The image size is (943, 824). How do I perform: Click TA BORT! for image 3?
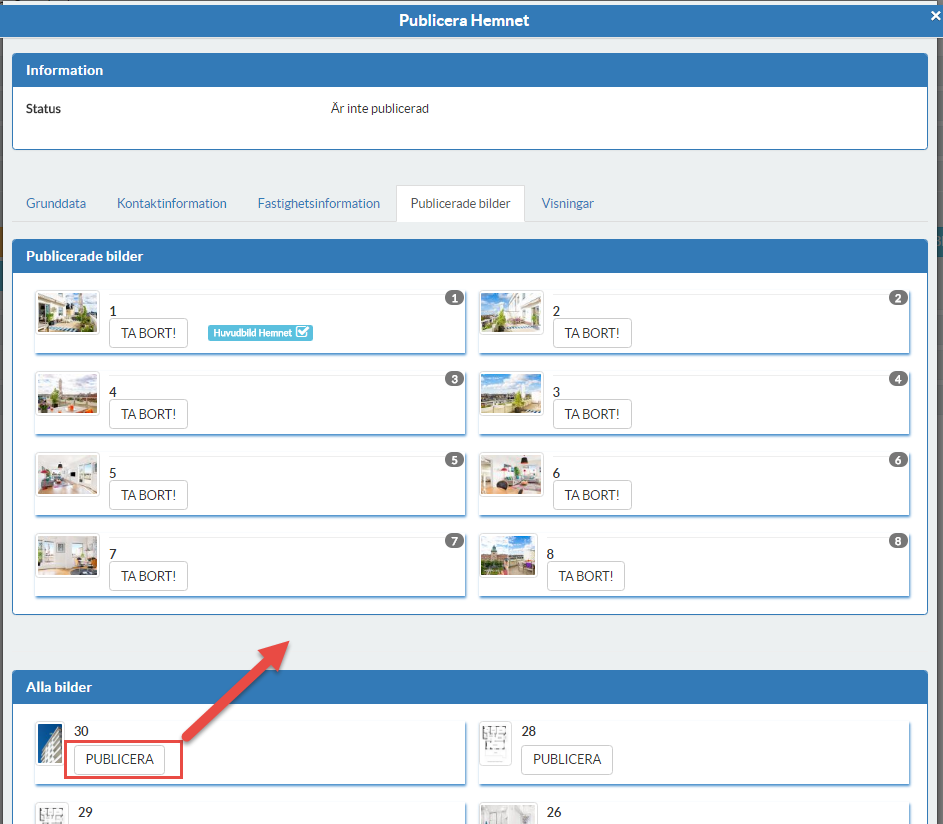pos(592,414)
